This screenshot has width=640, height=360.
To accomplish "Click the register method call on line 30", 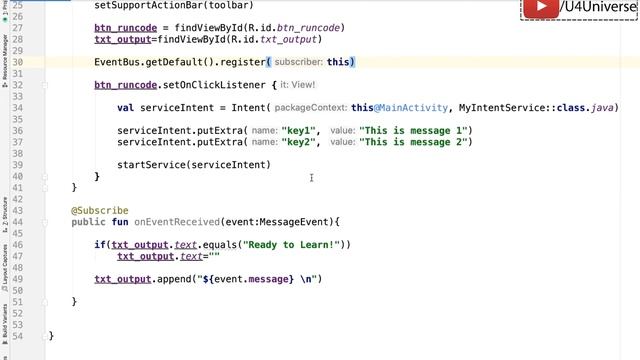I will tap(243, 62).
